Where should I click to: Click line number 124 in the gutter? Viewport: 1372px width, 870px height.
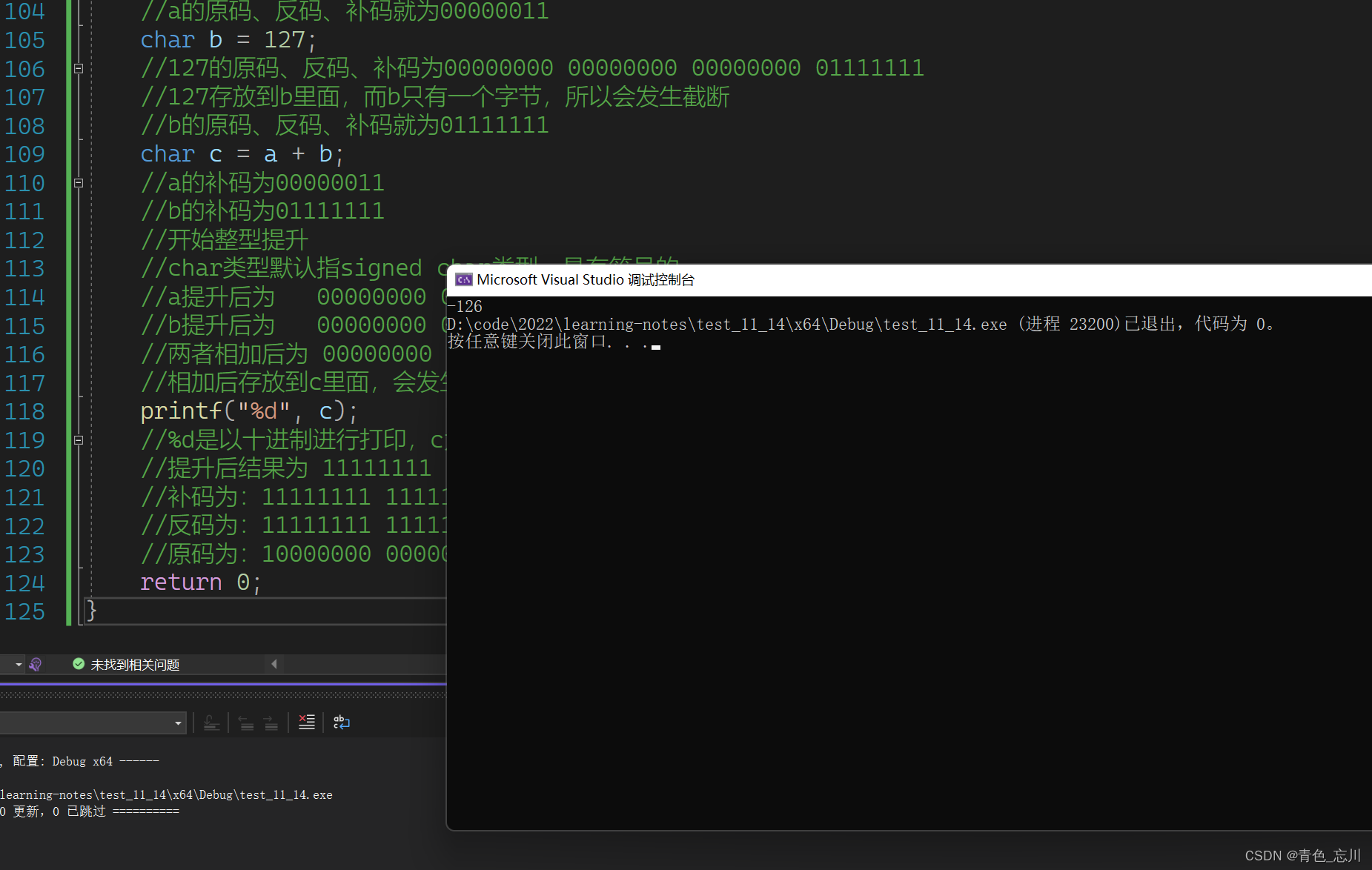pyautogui.click(x=24, y=583)
